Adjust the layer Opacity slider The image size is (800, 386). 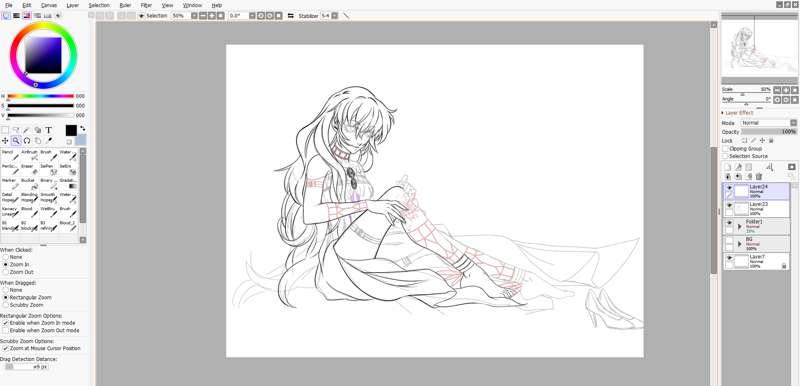pyautogui.click(x=769, y=132)
